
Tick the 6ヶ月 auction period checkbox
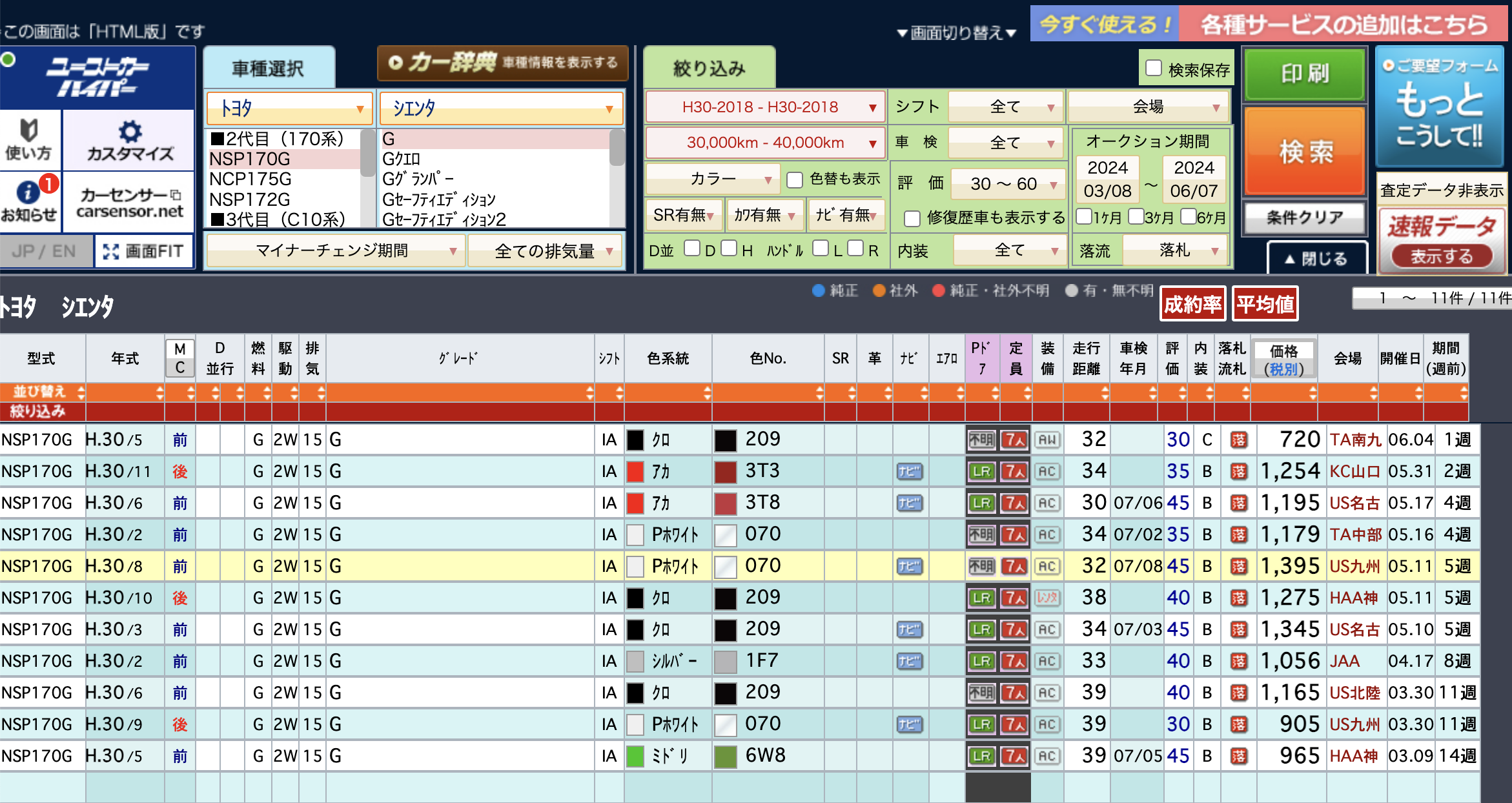pos(1188,216)
